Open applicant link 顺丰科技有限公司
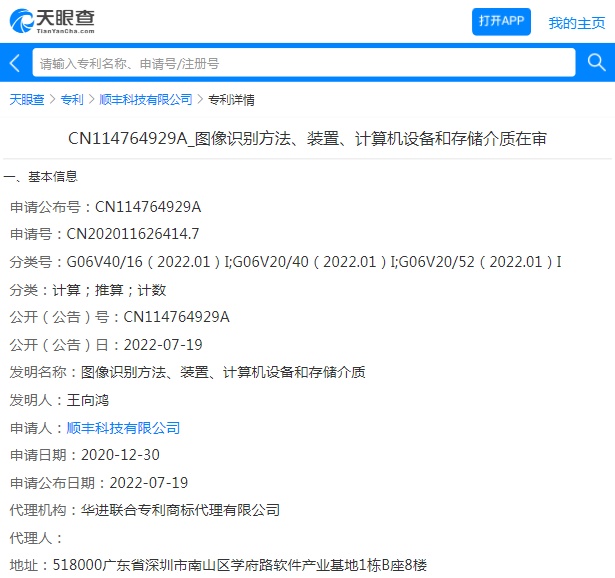The image size is (615, 578). coord(123,428)
